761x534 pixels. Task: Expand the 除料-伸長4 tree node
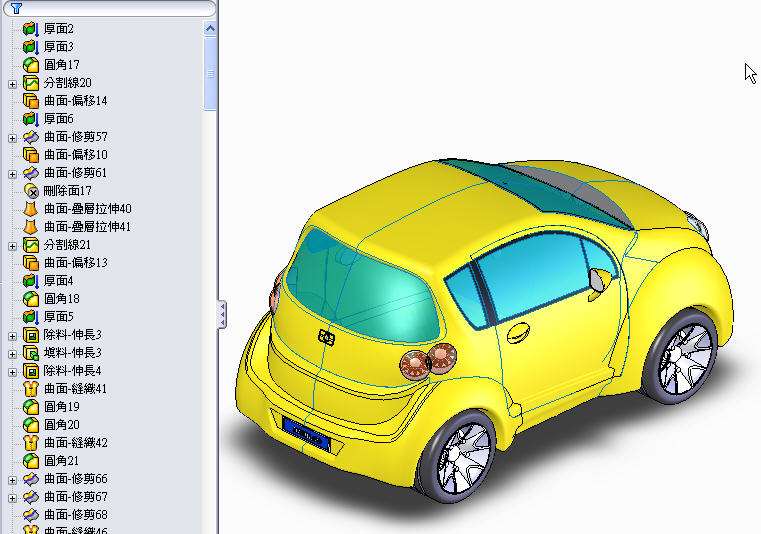[x=13, y=372]
